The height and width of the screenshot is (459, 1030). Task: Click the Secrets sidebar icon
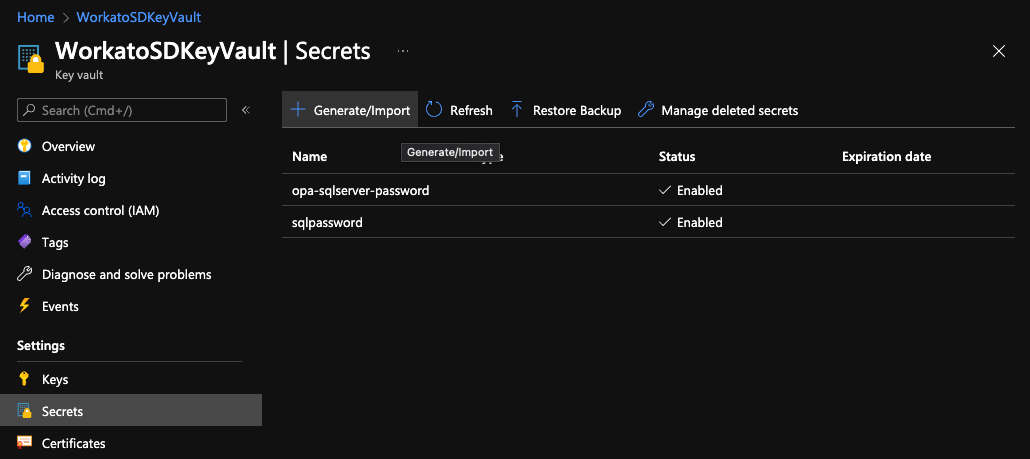pyautogui.click(x=25, y=411)
